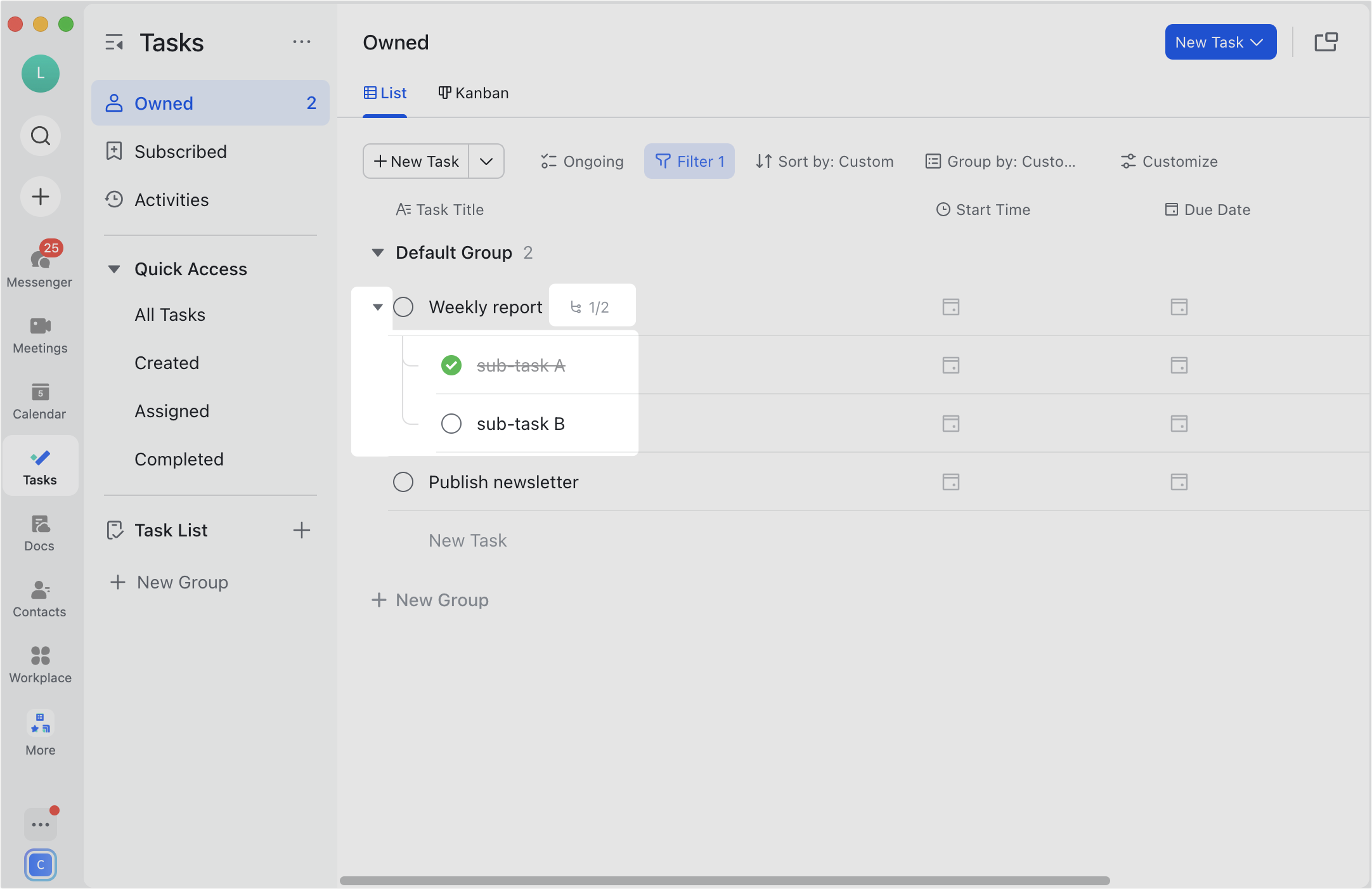Mark sub-task B as complete
1372x889 pixels.
pos(451,424)
